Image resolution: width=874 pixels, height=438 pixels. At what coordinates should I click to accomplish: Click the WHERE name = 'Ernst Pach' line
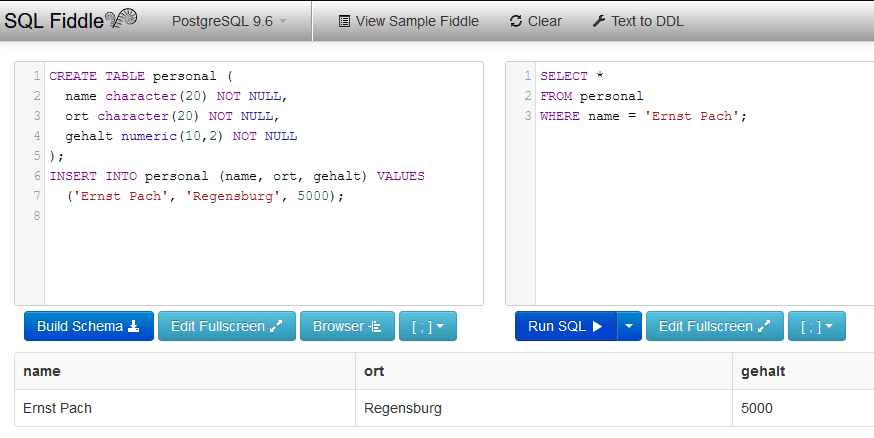coord(643,116)
